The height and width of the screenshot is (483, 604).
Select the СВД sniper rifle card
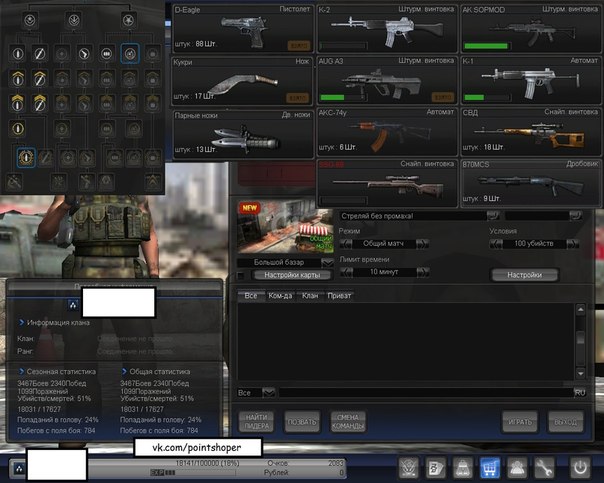[531, 132]
